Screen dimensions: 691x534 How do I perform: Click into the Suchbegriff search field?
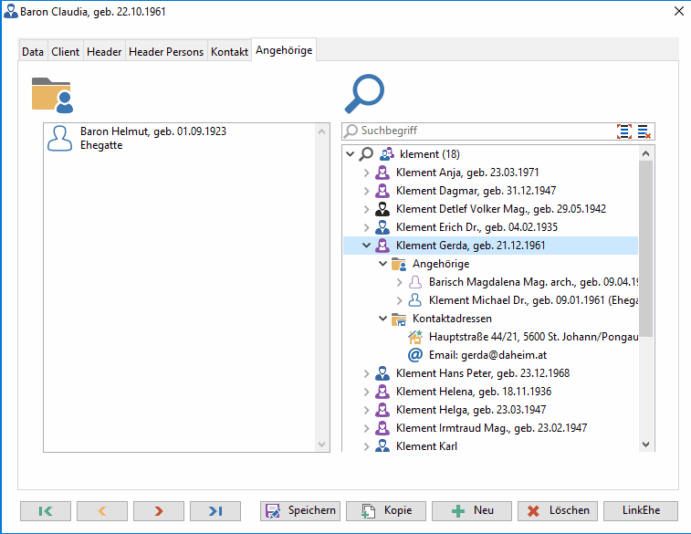click(480, 131)
